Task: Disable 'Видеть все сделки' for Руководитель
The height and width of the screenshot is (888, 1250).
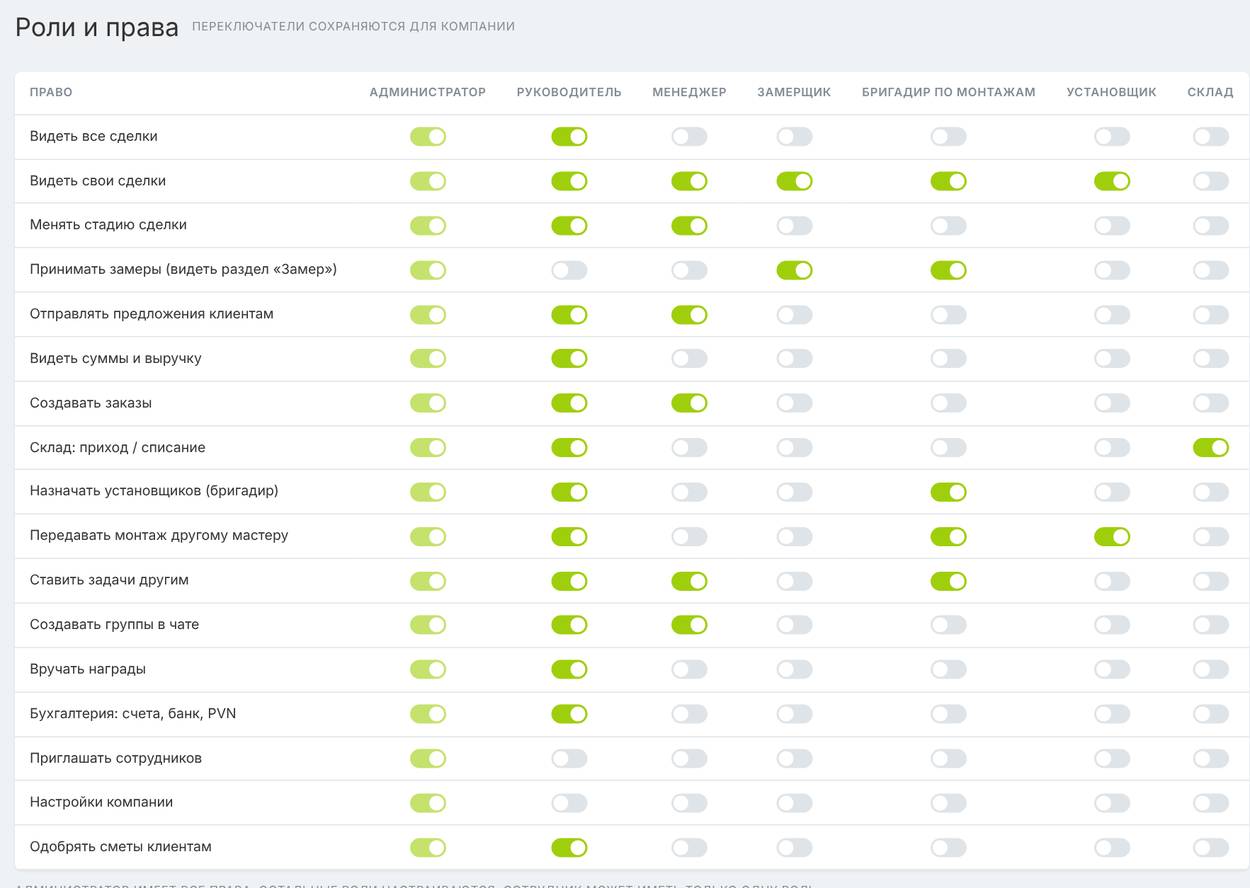Action: [569, 137]
